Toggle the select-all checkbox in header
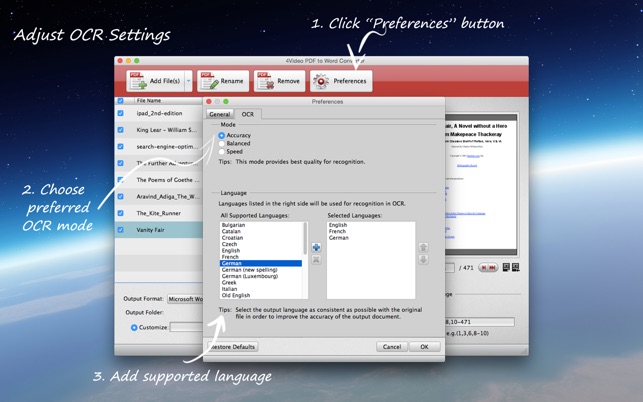643x402 pixels. pos(121,100)
